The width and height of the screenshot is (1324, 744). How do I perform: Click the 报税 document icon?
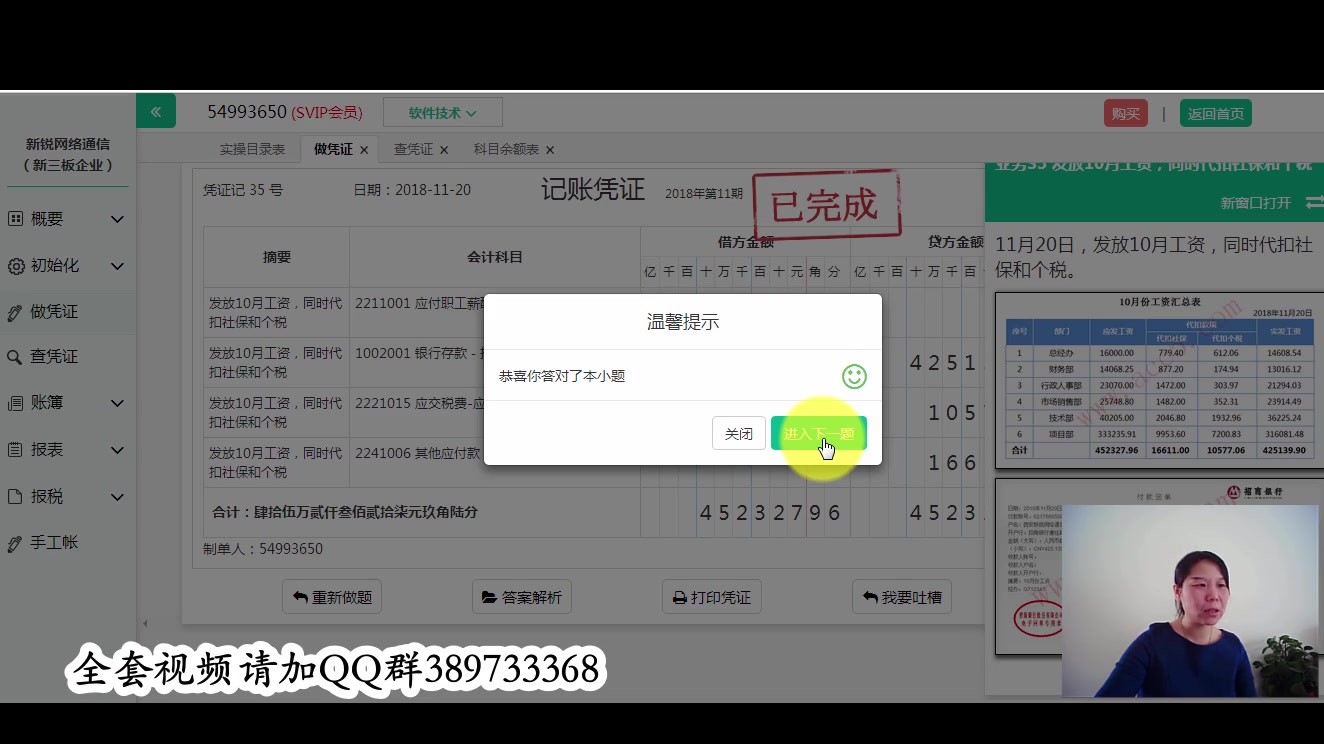click(15, 497)
